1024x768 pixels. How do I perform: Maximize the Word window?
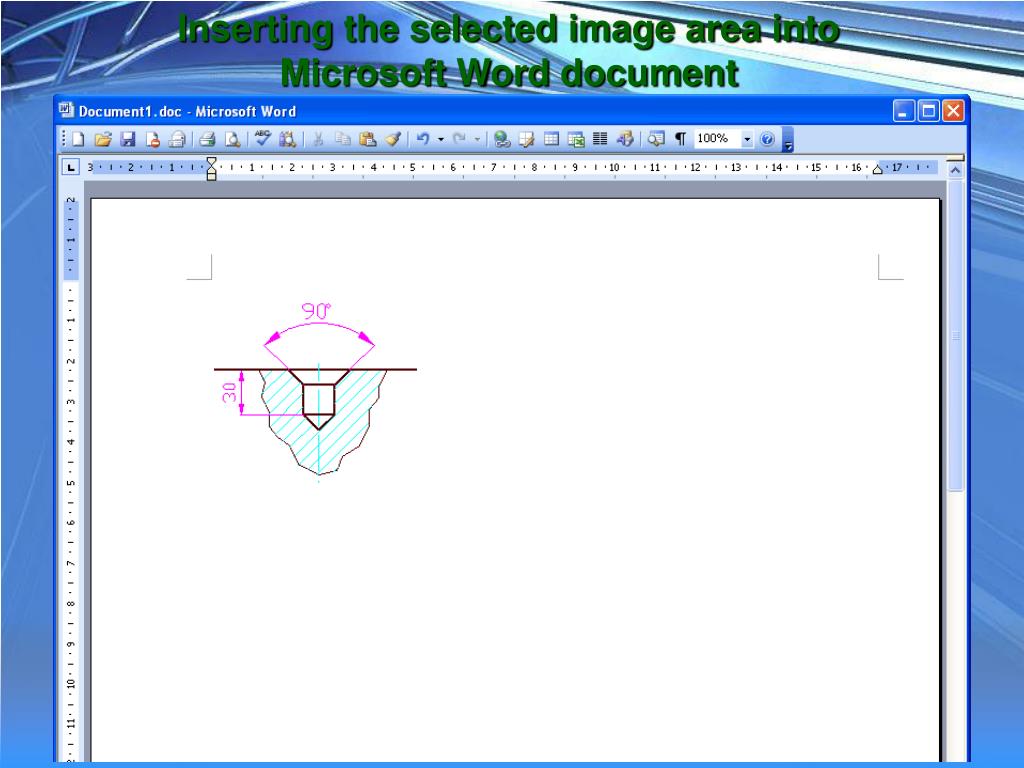tap(928, 111)
